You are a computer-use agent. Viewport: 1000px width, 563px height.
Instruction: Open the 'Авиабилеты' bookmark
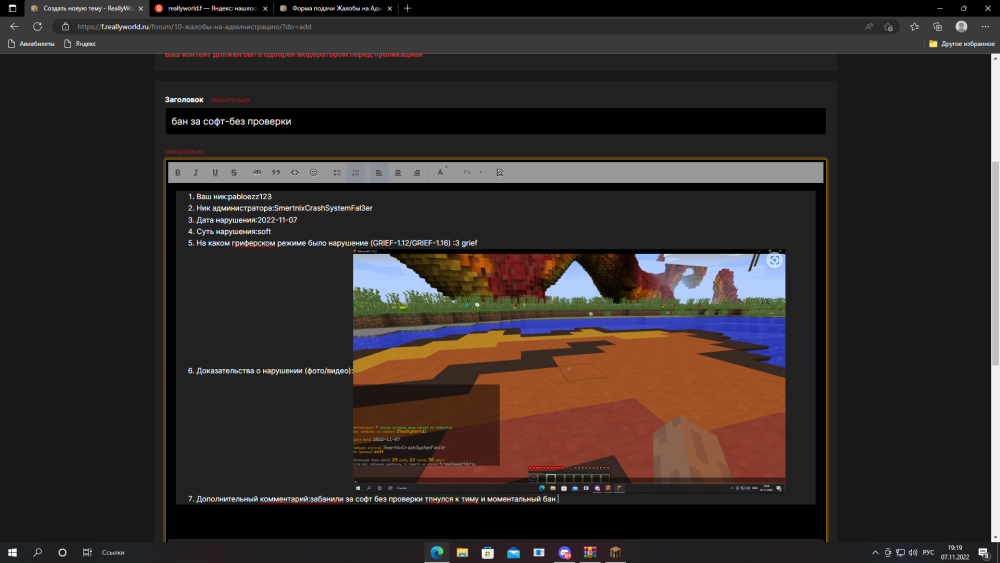[x=31, y=44]
